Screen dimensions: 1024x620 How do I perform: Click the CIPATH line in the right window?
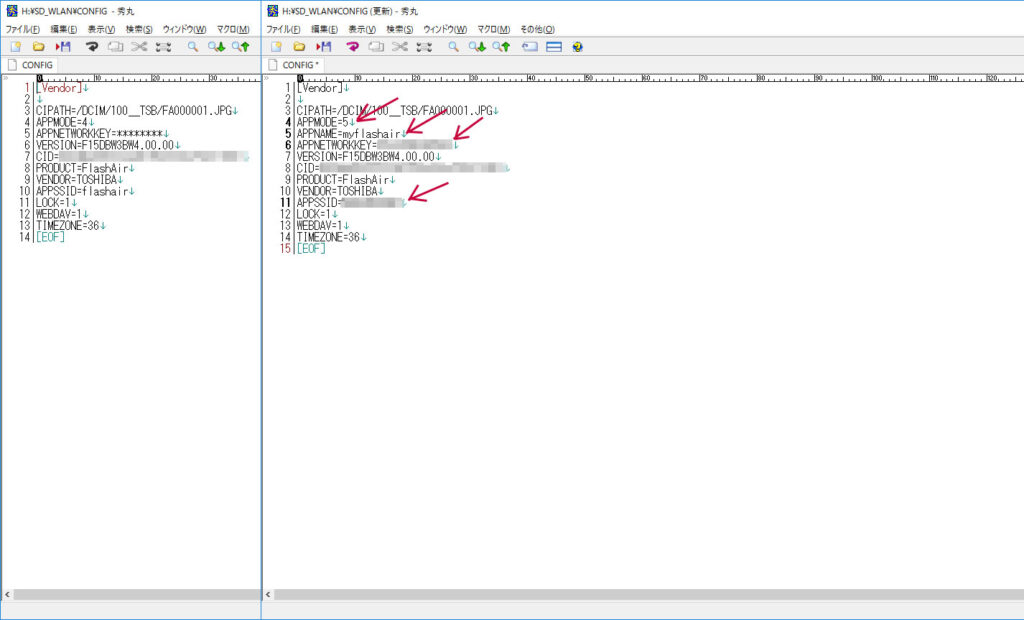394,111
